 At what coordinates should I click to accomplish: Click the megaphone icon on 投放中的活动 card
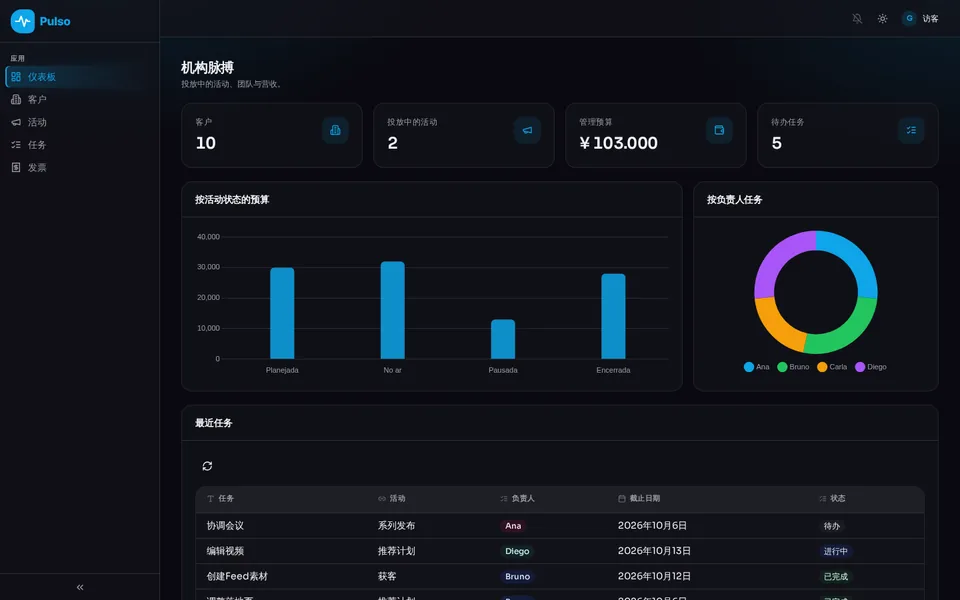527,130
